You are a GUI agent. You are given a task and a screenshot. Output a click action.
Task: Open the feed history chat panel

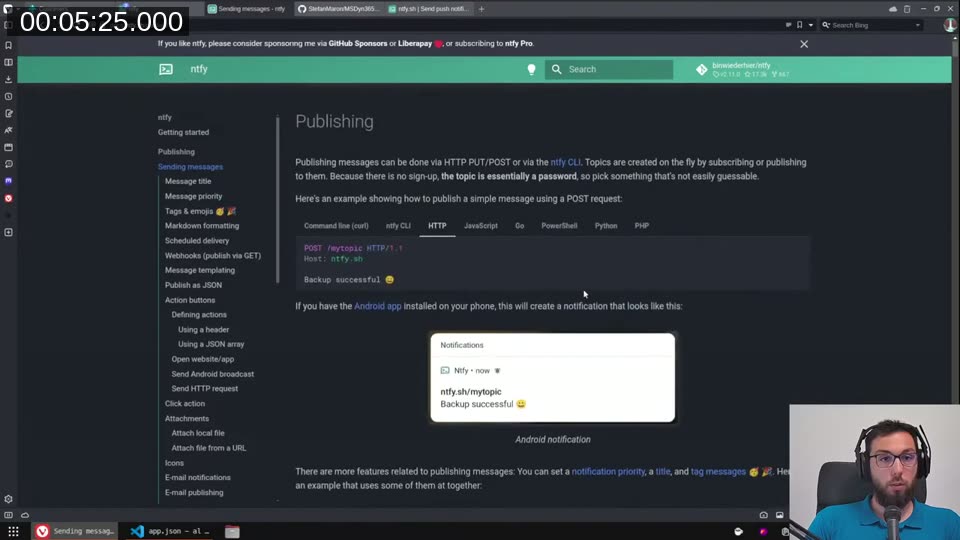(x=9, y=164)
